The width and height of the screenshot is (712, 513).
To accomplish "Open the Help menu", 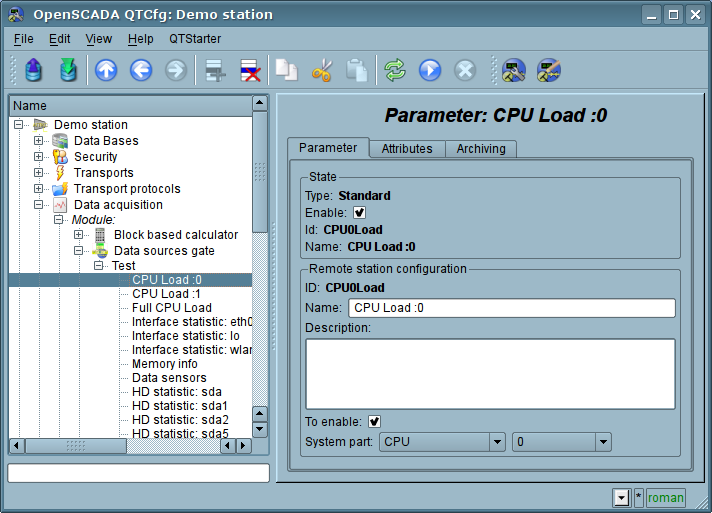I will [140, 39].
